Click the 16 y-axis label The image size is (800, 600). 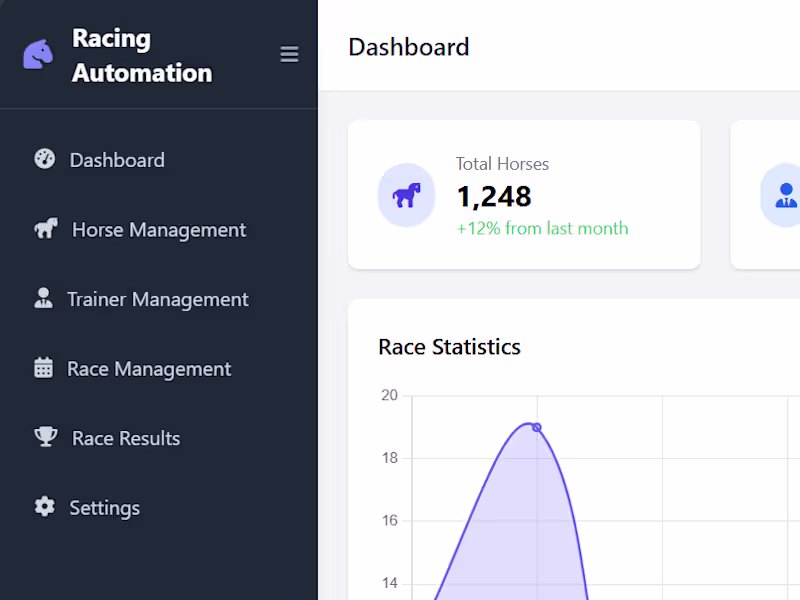389,520
